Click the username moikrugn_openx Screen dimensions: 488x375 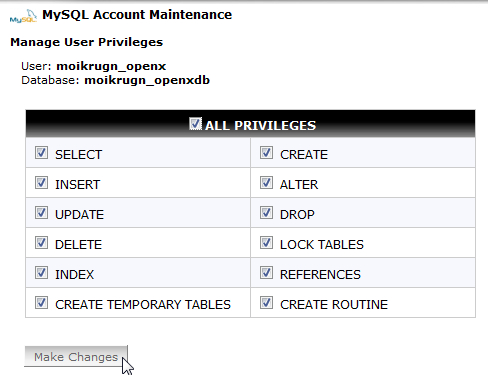point(111,66)
